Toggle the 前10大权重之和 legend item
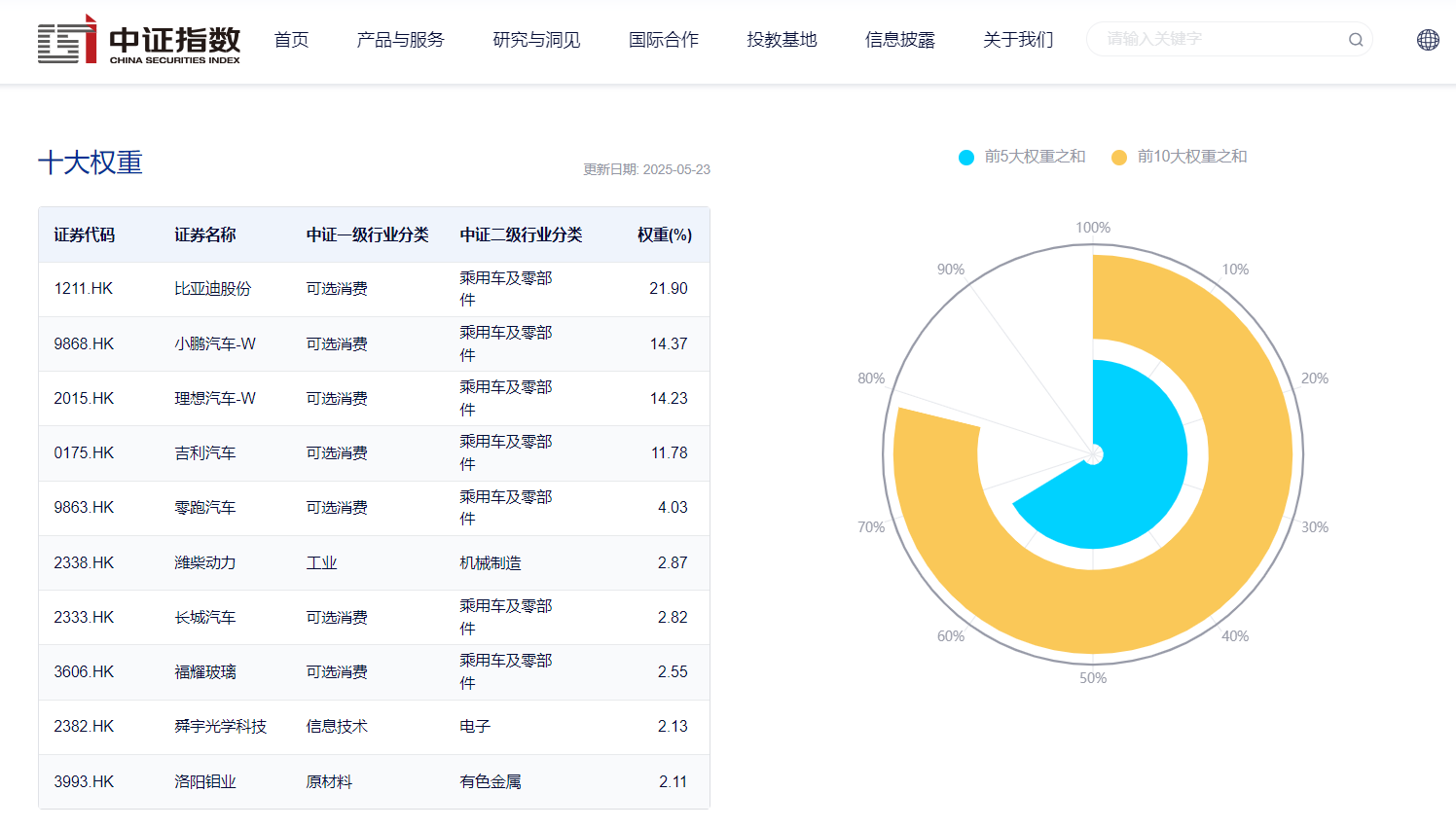 (x=1179, y=156)
